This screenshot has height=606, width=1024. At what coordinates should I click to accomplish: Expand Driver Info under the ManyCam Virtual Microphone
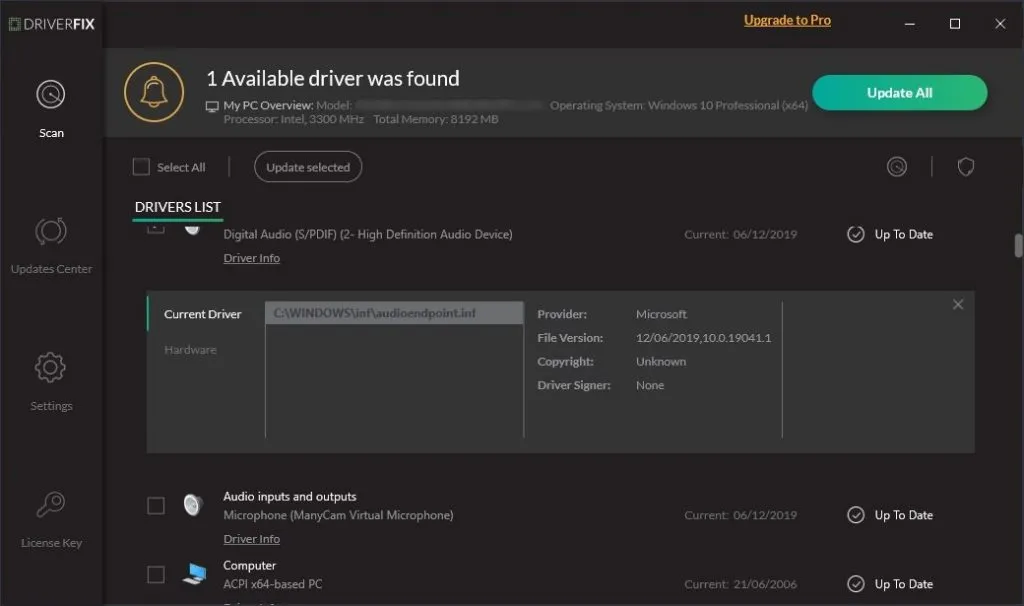(x=251, y=538)
